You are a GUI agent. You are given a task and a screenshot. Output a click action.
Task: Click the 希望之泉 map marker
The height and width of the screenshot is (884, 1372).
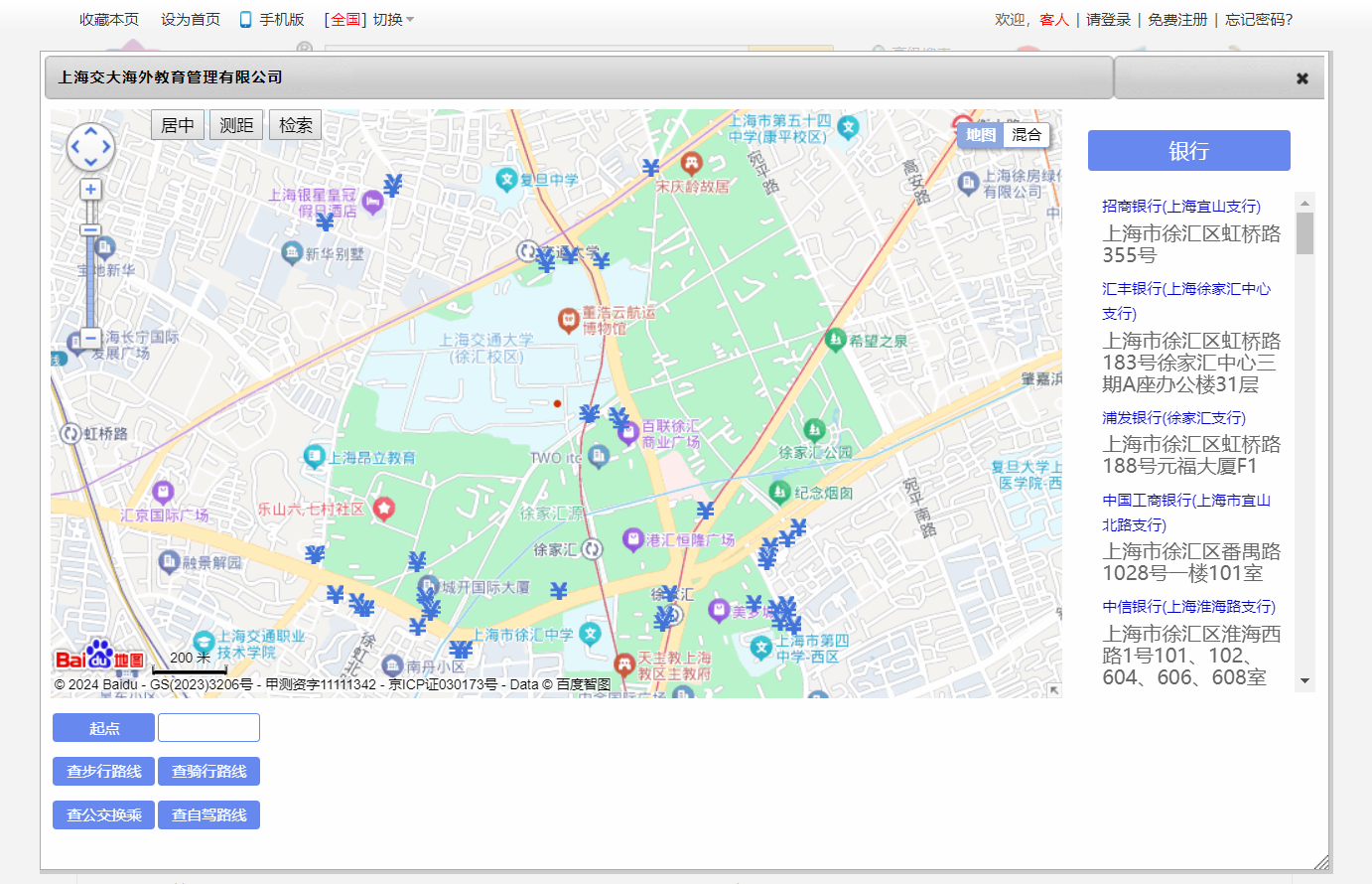click(836, 340)
